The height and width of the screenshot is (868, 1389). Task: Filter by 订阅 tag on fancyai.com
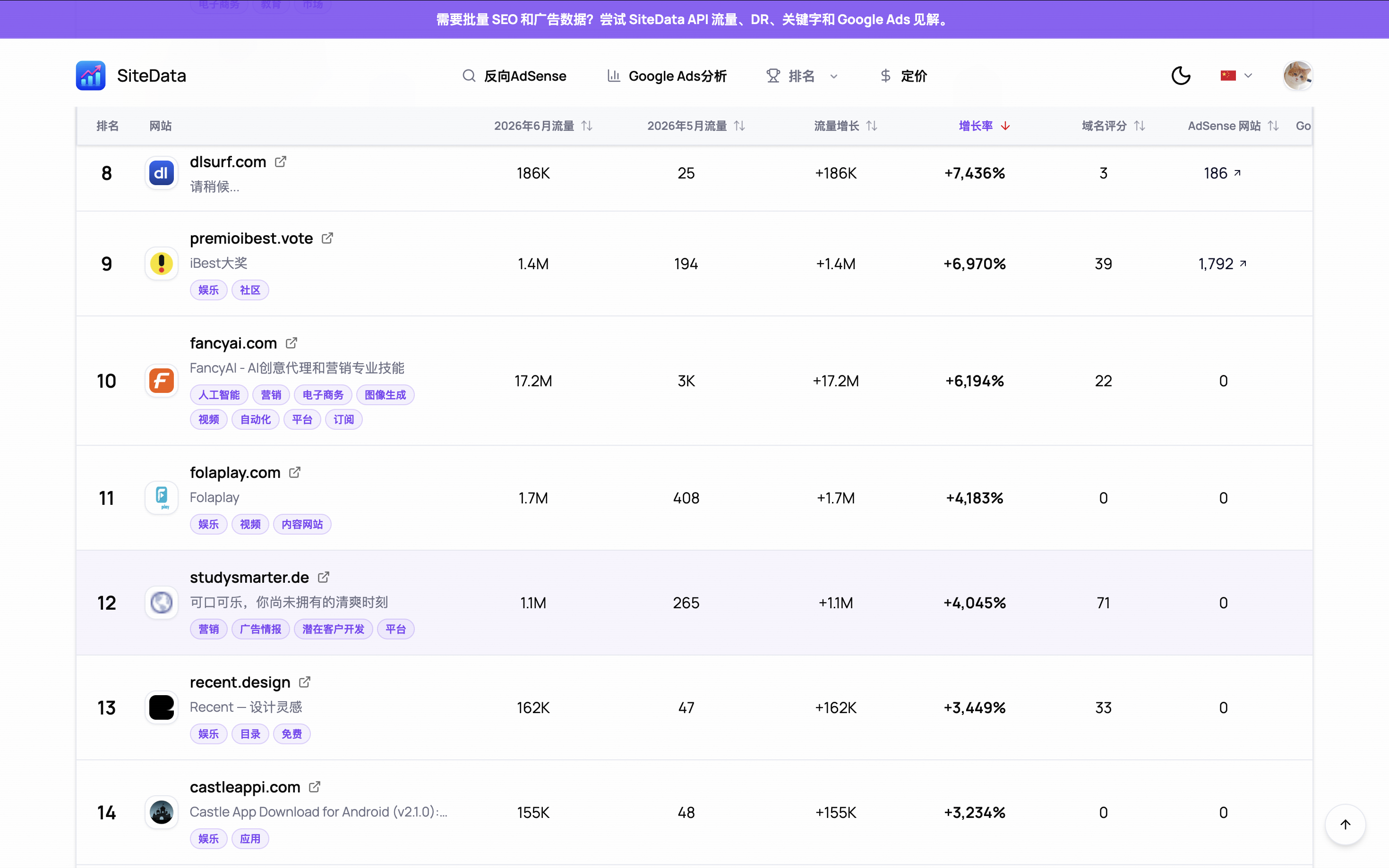coord(344,420)
